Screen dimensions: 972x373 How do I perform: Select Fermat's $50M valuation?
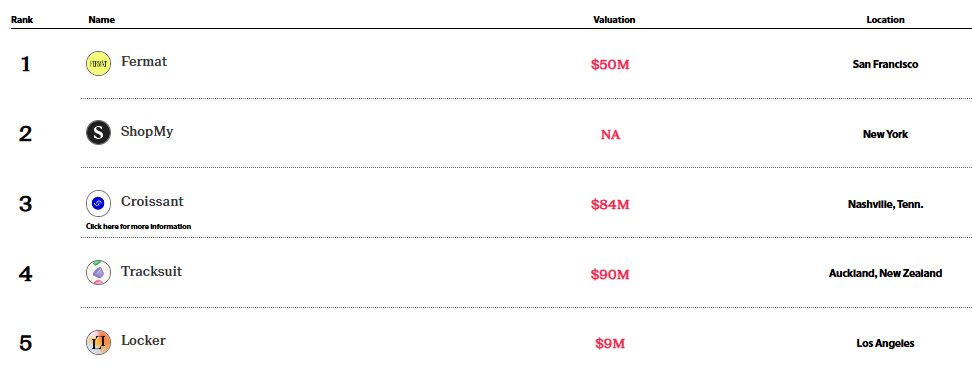pos(610,64)
